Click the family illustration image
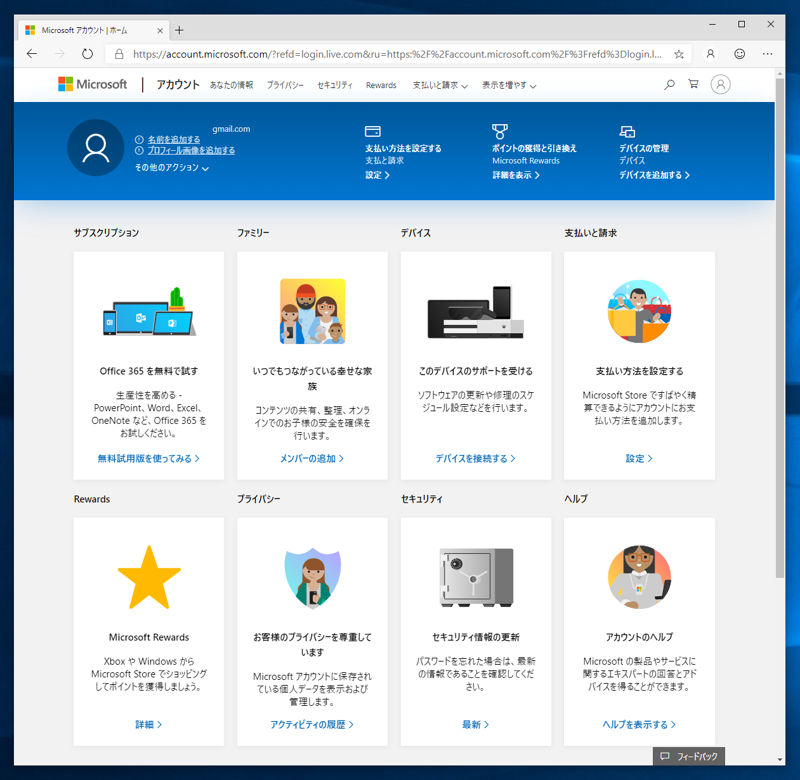This screenshot has width=800, height=780. point(312,311)
